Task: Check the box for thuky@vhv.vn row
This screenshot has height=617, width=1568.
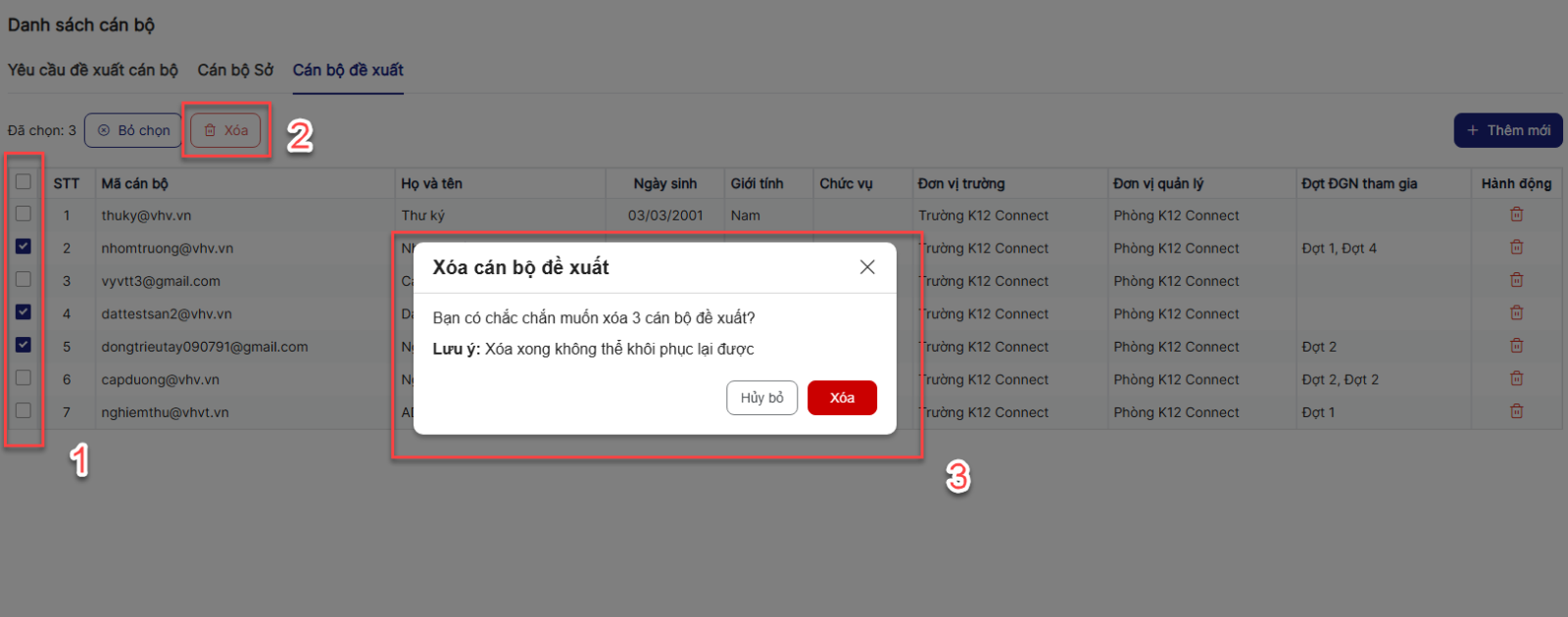Action: [24, 214]
